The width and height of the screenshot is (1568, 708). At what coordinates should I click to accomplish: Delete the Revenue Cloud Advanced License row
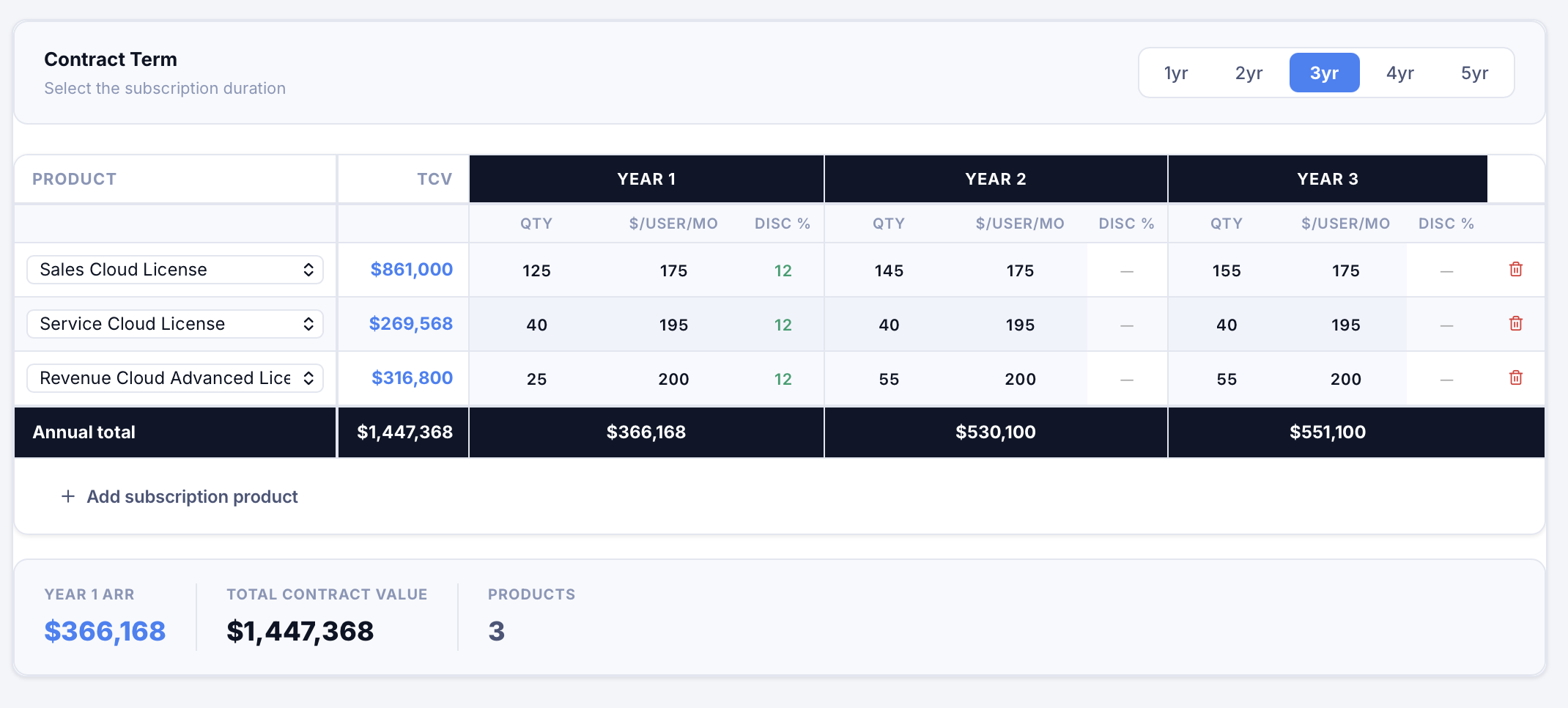click(1516, 377)
